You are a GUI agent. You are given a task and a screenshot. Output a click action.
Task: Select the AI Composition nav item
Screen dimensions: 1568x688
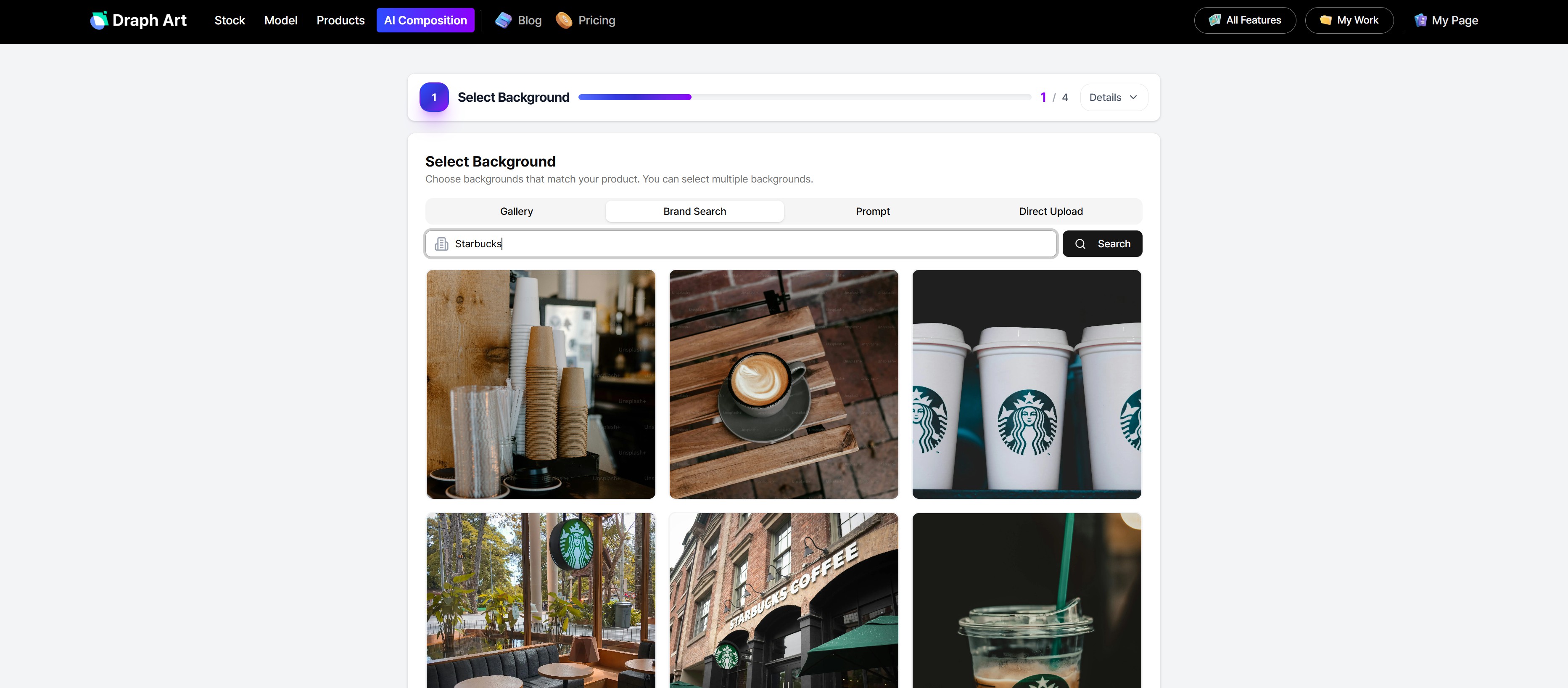pos(425,21)
